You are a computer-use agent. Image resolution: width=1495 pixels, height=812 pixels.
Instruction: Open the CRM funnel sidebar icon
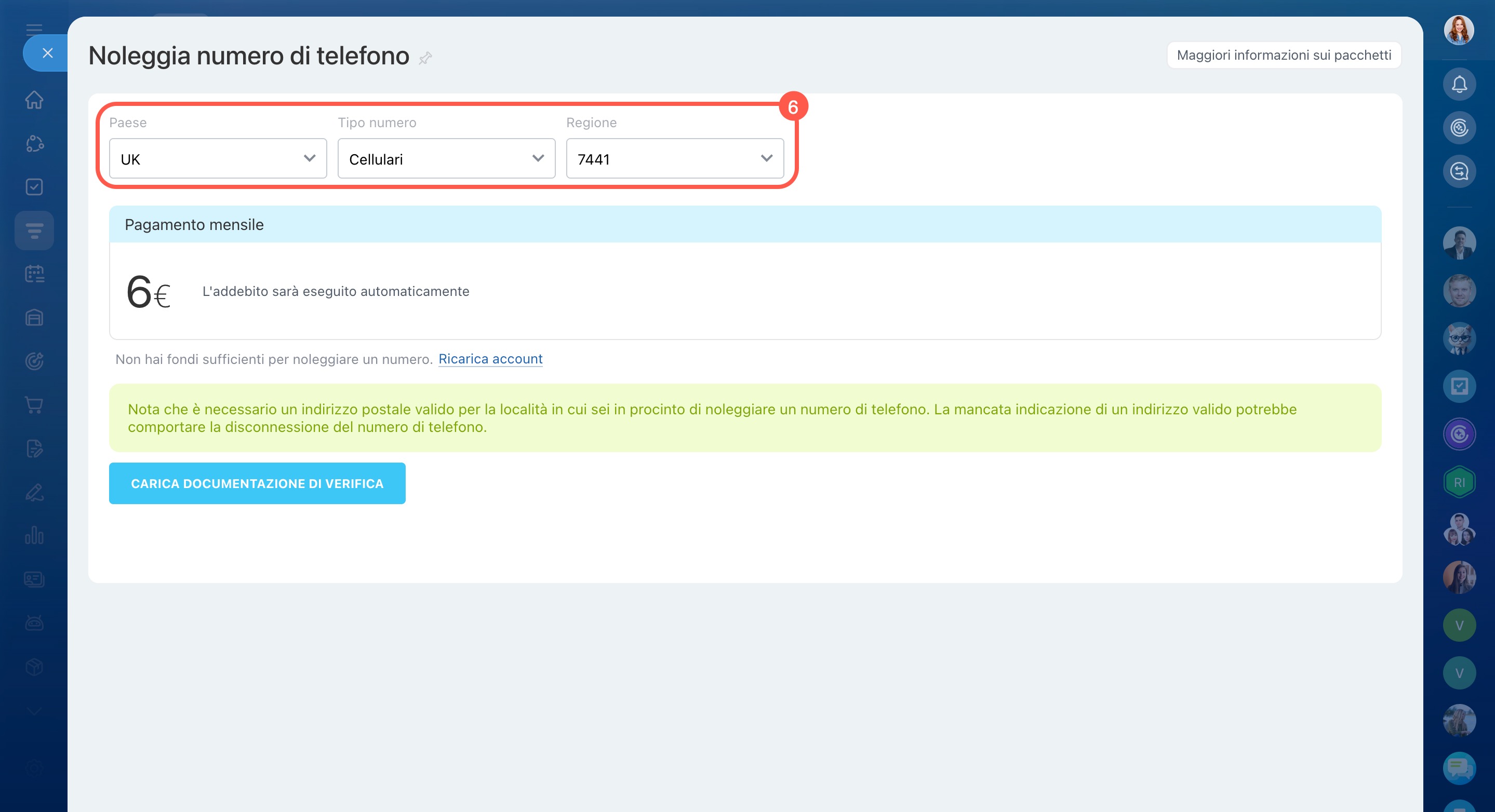coord(34,231)
